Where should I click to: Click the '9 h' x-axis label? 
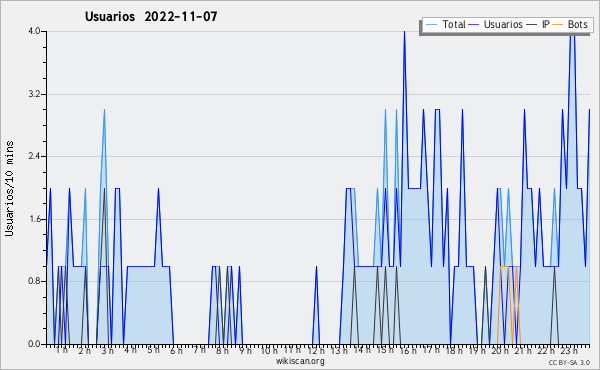coord(245,350)
